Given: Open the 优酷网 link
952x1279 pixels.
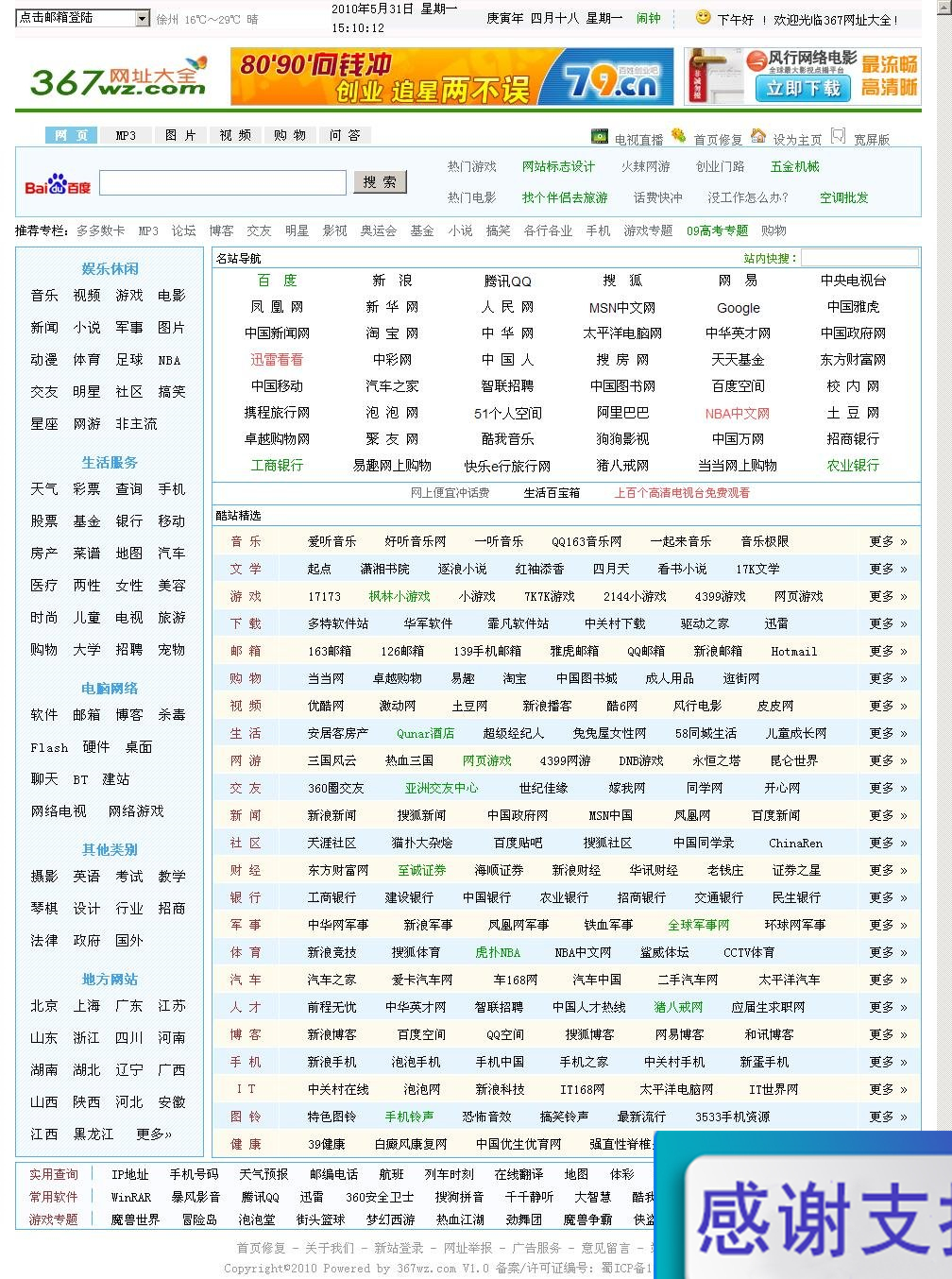Looking at the screenshot, I should coord(326,707).
